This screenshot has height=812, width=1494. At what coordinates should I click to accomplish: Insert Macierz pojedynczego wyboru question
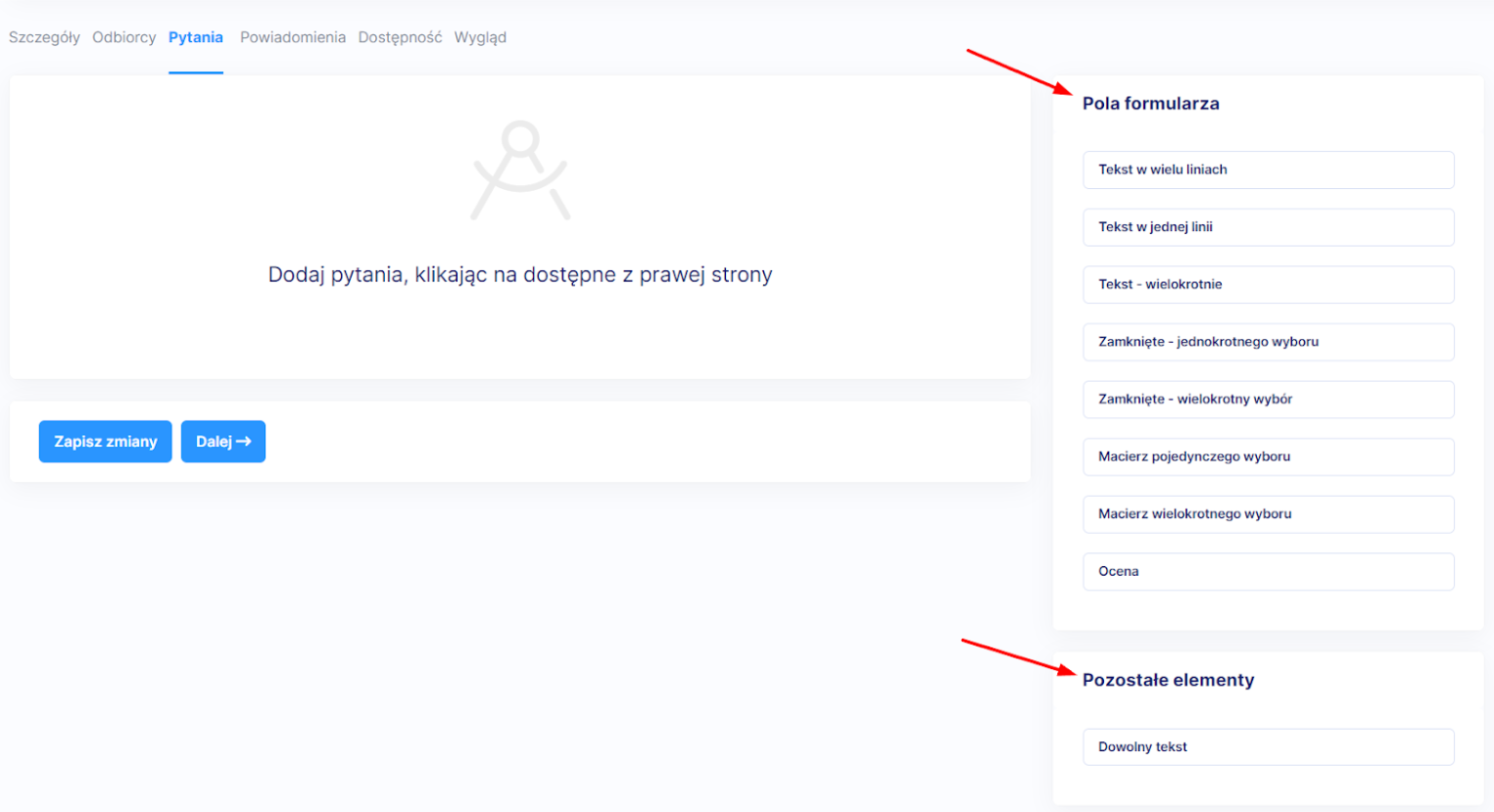1268,456
